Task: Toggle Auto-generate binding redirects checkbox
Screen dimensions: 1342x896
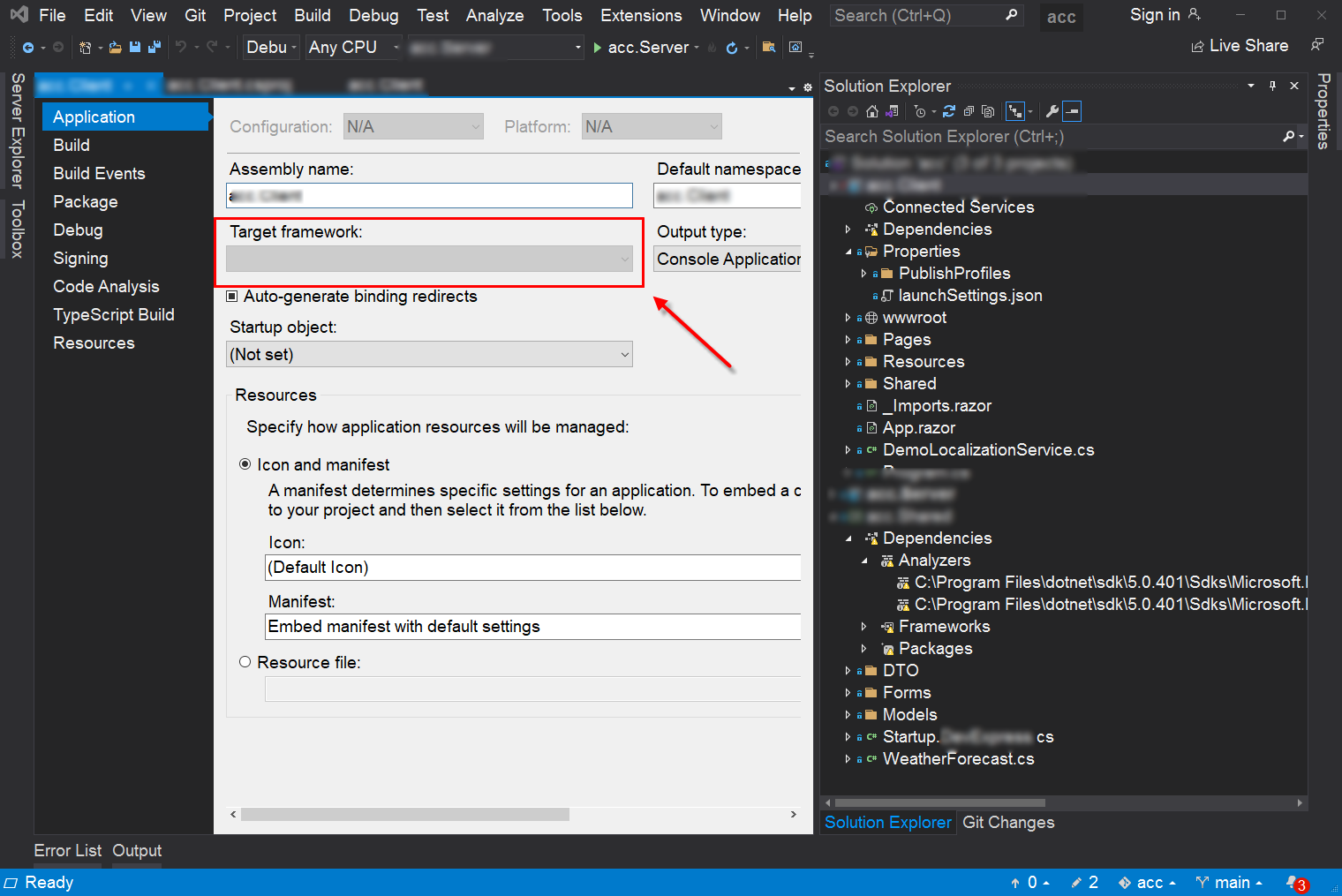Action: (232, 297)
